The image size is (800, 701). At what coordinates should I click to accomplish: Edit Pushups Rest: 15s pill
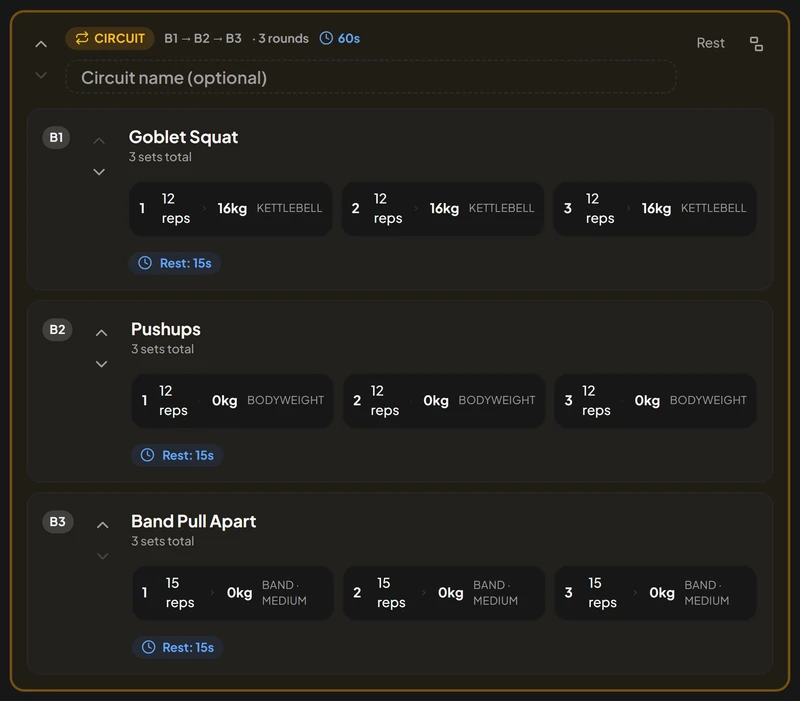coord(177,456)
